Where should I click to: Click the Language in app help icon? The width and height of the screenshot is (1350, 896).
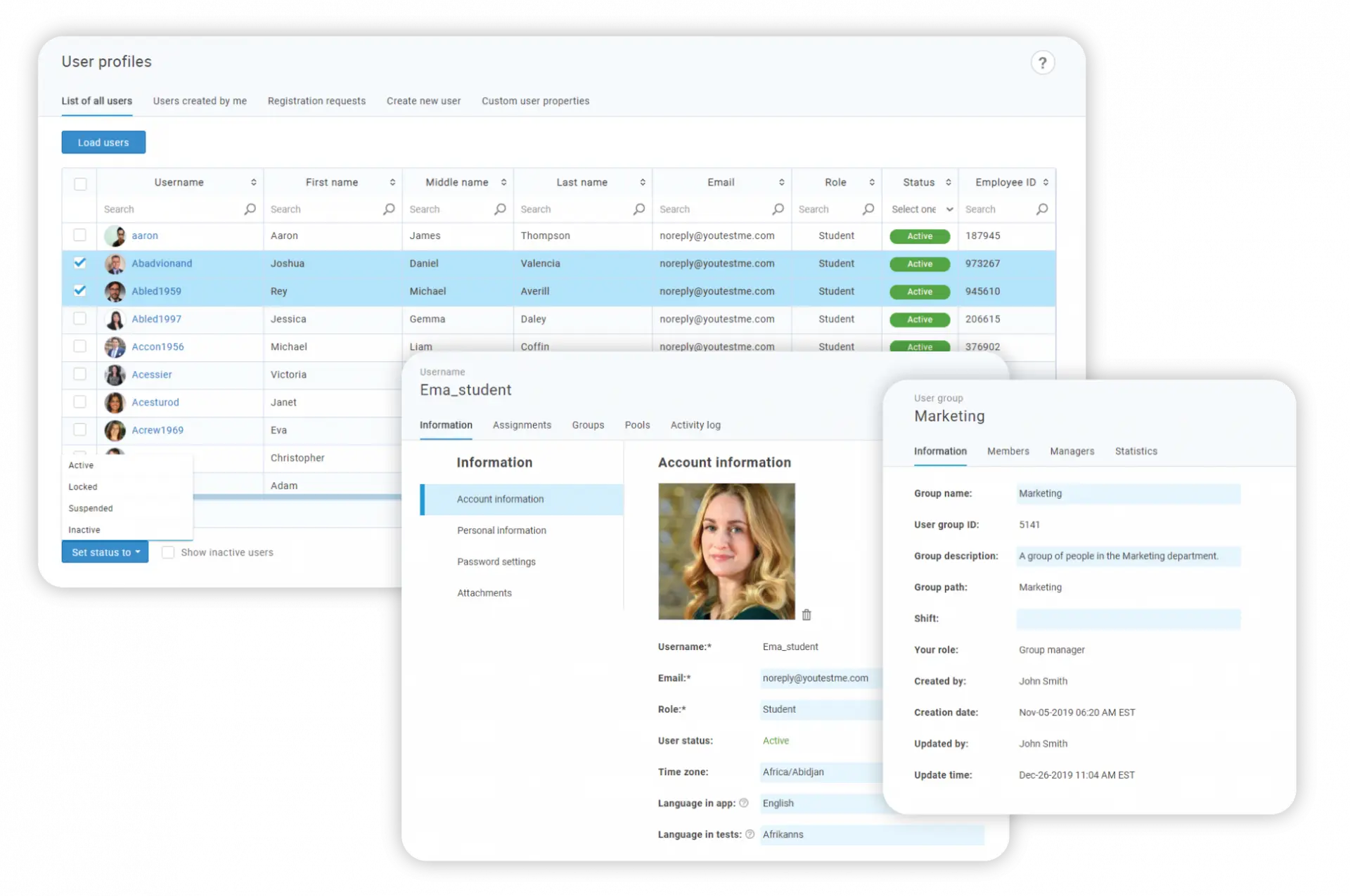744,803
